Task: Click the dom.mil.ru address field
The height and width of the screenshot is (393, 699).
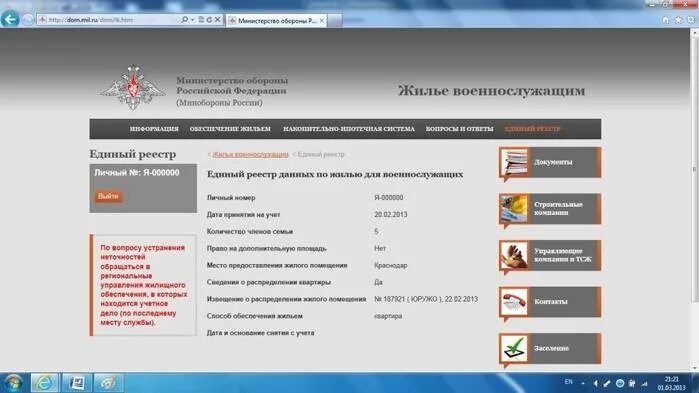Action: pos(109,20)
